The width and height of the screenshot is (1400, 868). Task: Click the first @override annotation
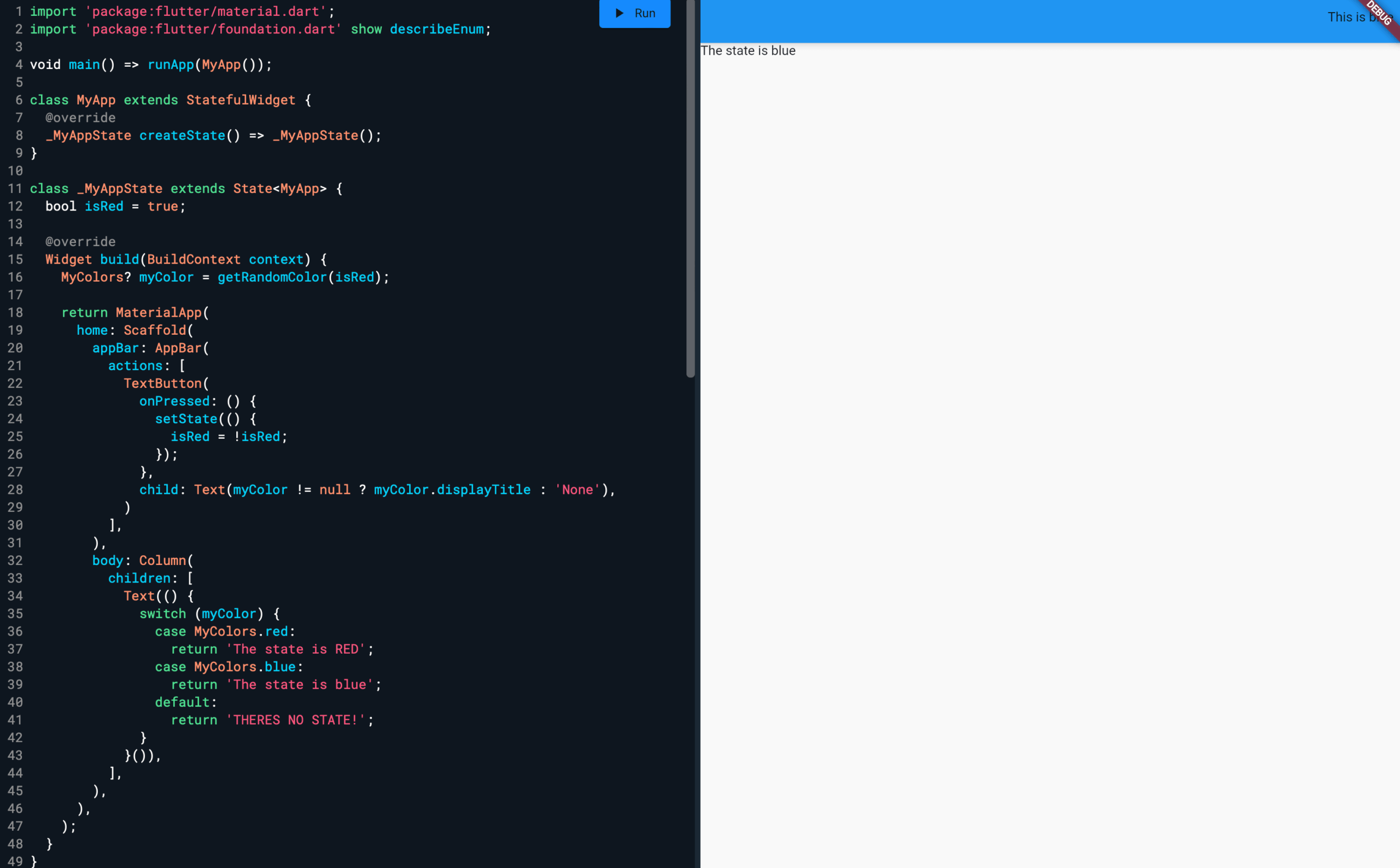pos(80,118)
